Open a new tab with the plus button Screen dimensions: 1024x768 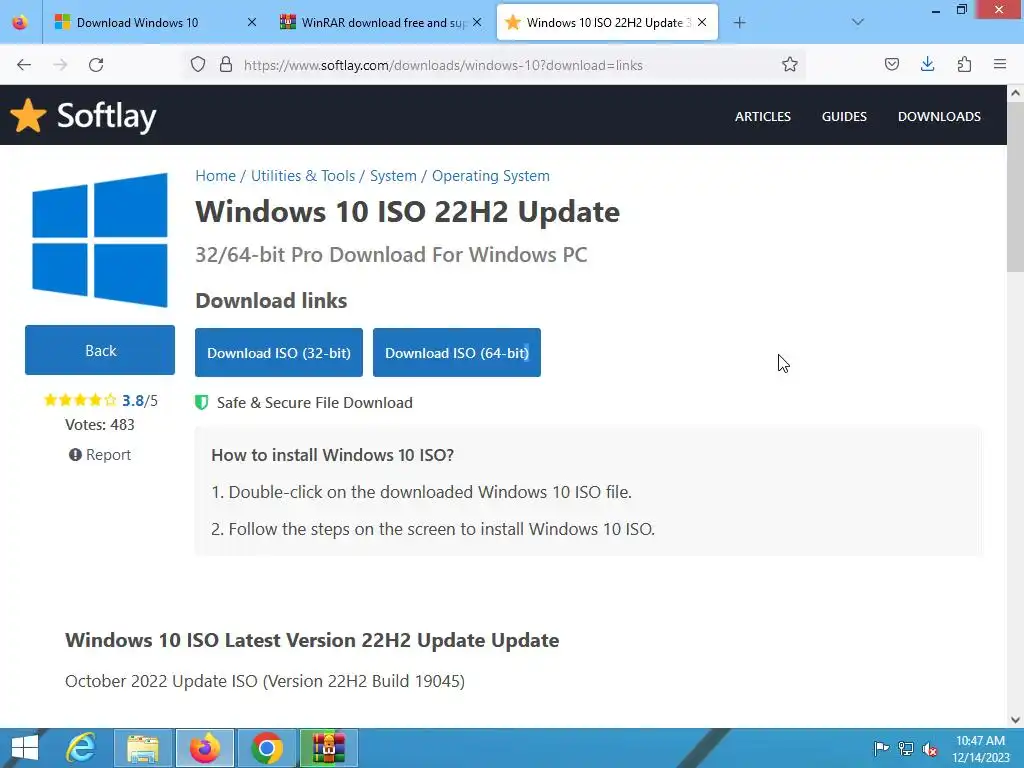[739, 23]
